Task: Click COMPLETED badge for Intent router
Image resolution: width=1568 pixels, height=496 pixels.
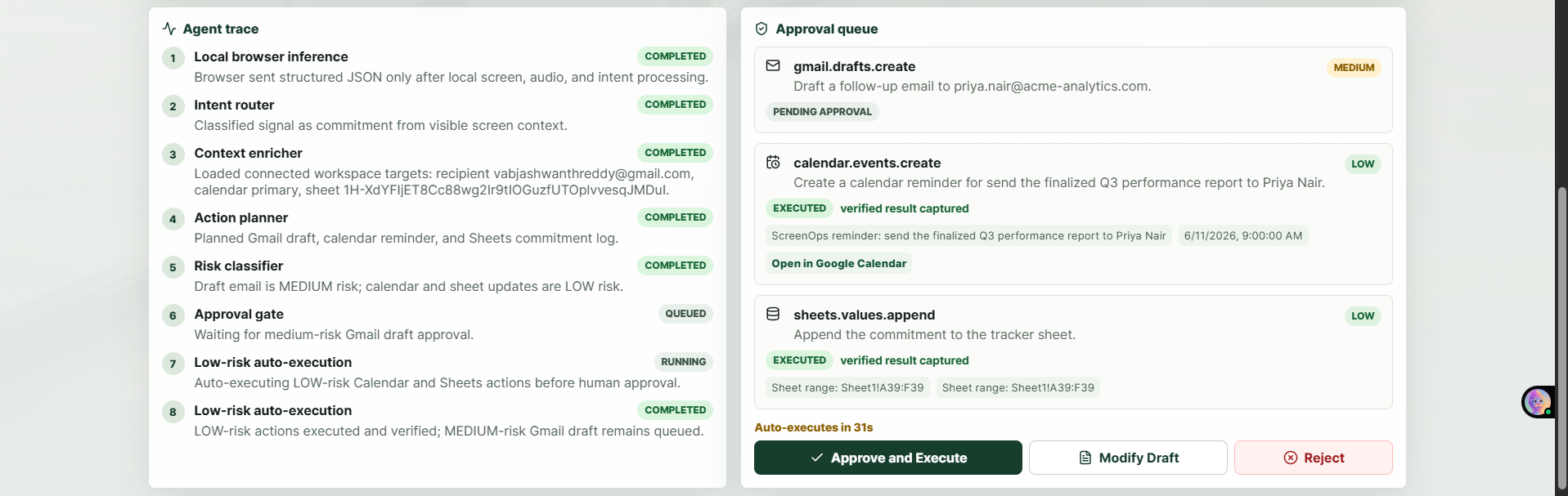Action: [675, 105]
